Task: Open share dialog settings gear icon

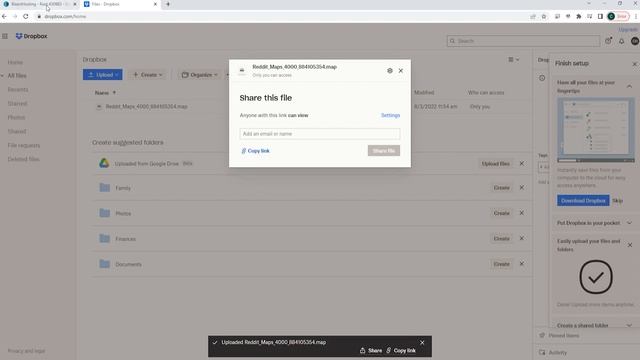Action: pos(390,71)
